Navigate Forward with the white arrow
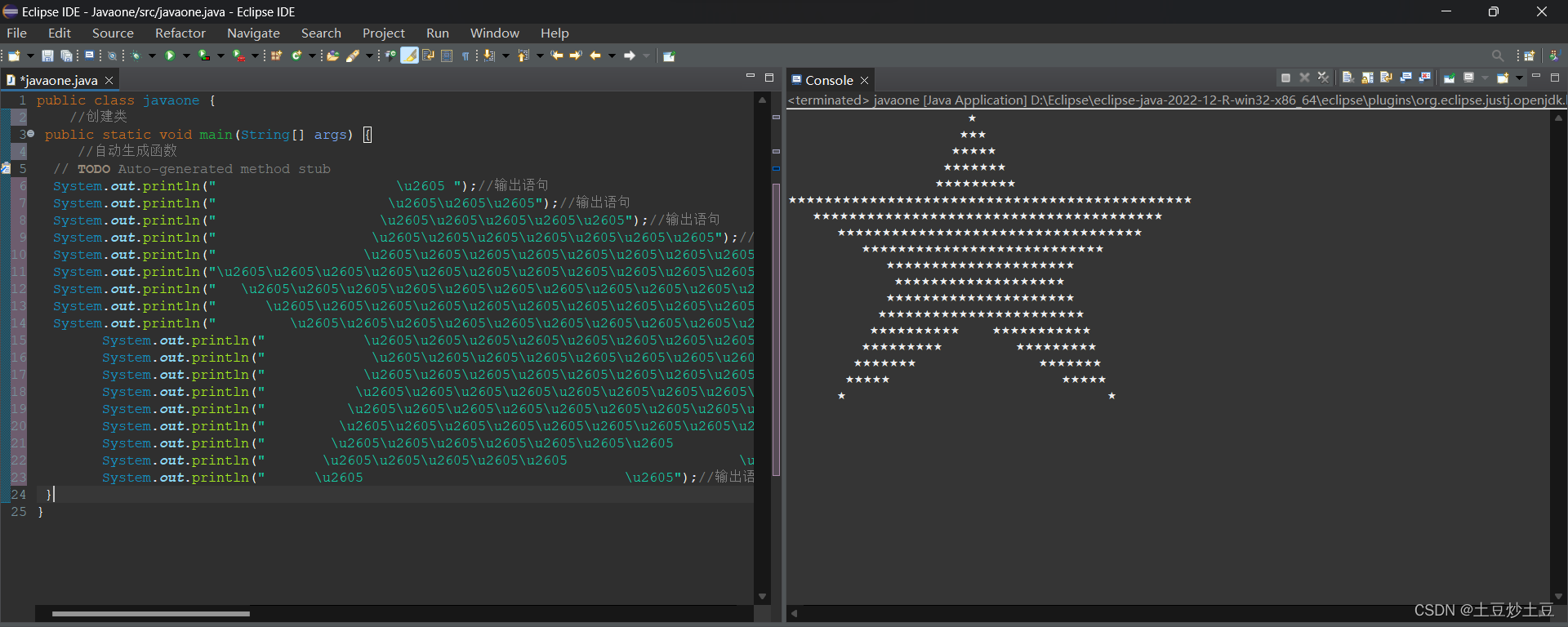The width and height of the screenshot is (1568, 627). 630,56
